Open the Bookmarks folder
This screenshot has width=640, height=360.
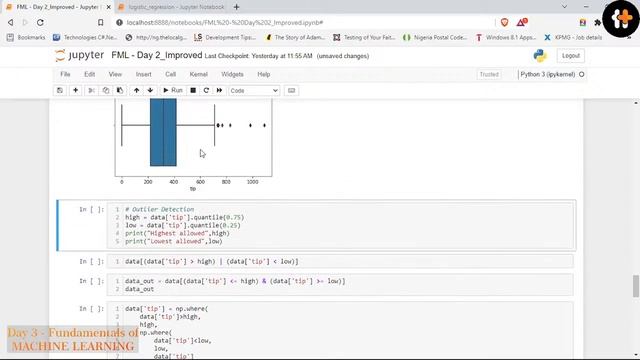pyautogui.click(x=26, y=37)
